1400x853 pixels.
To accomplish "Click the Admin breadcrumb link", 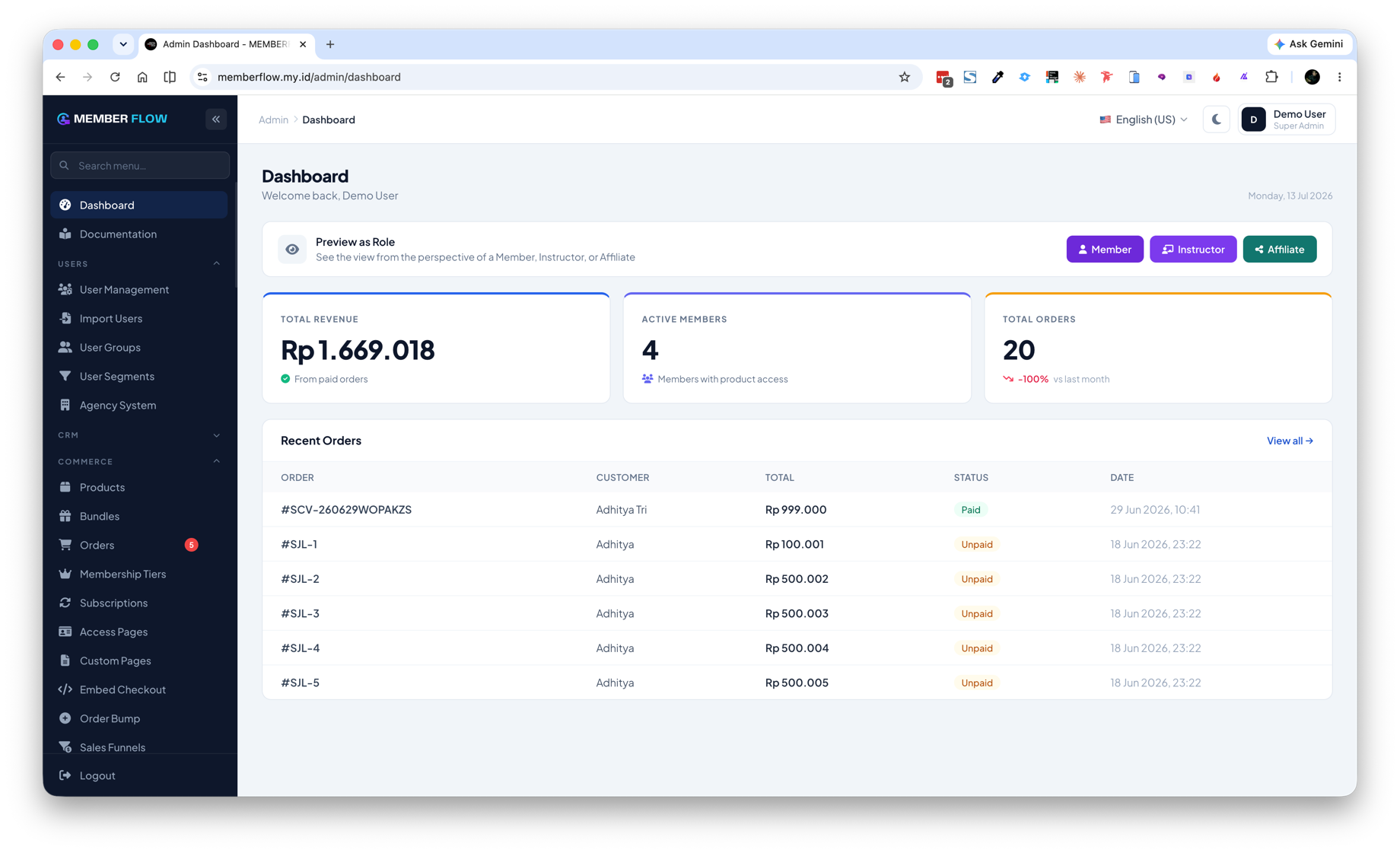I will tap(273, 119).
